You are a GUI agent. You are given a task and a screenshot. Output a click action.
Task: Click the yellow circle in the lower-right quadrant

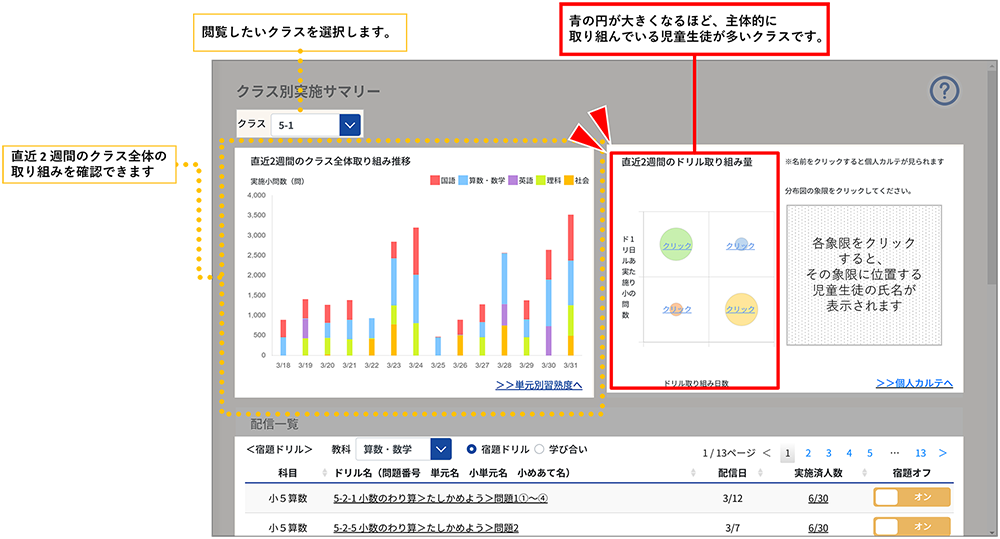[x=740, y=310]
